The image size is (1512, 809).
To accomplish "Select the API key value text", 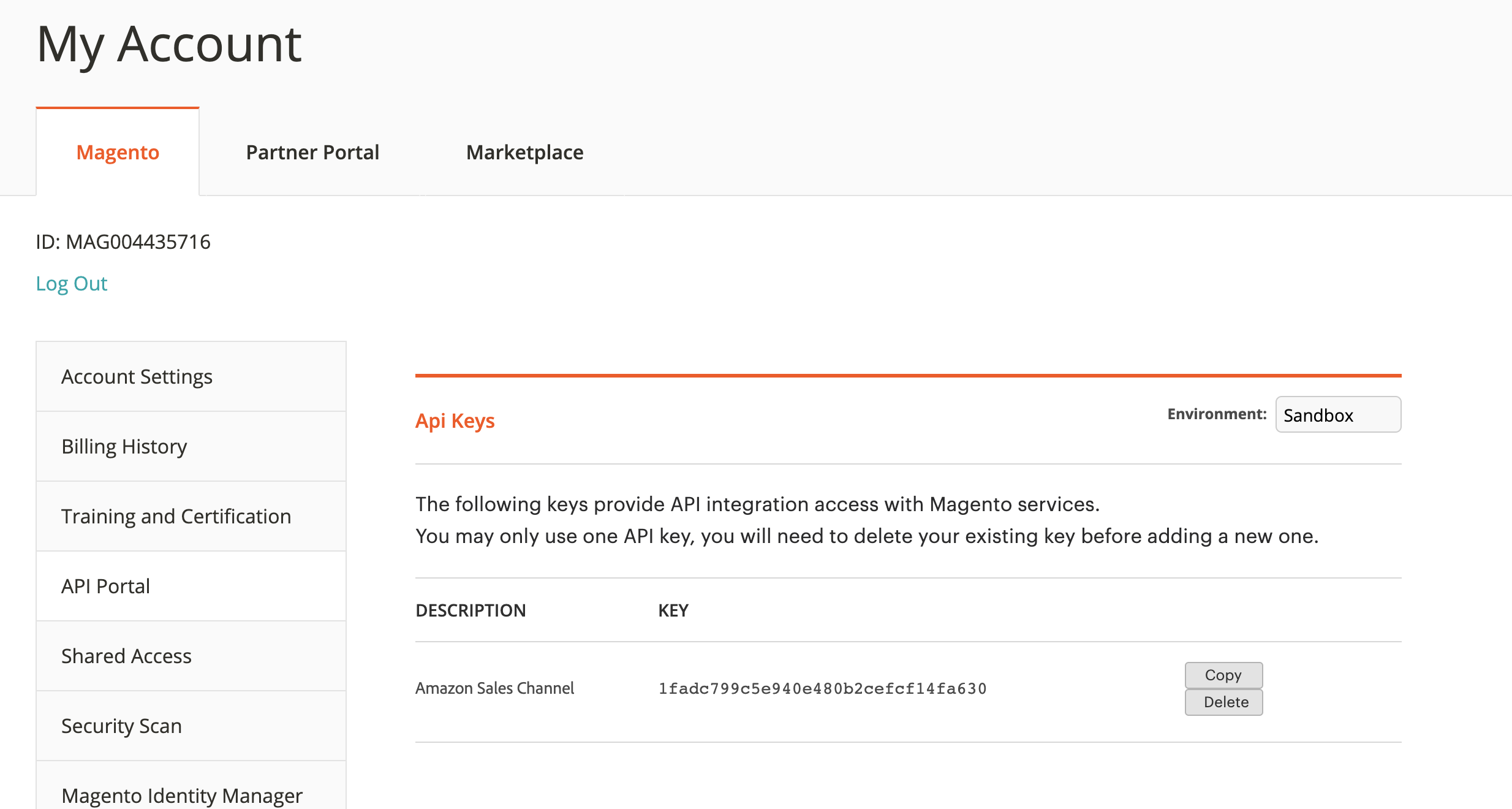I will point(821,688).
